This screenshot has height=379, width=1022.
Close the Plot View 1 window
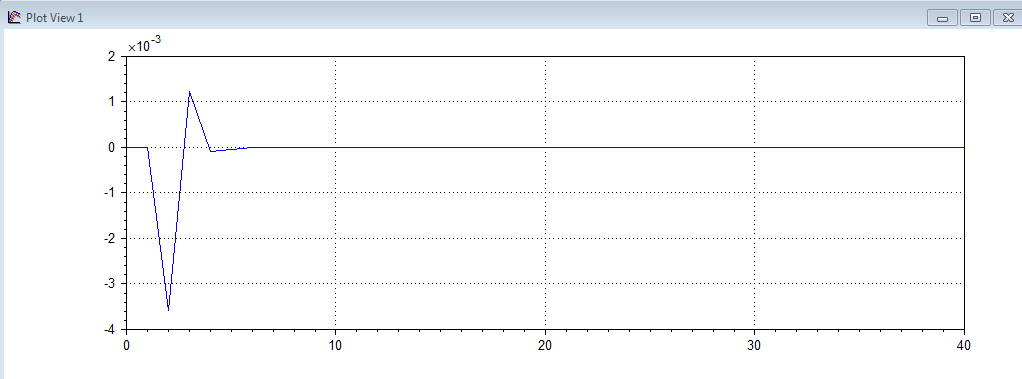pyautogui.click(x=1008, y=18)
